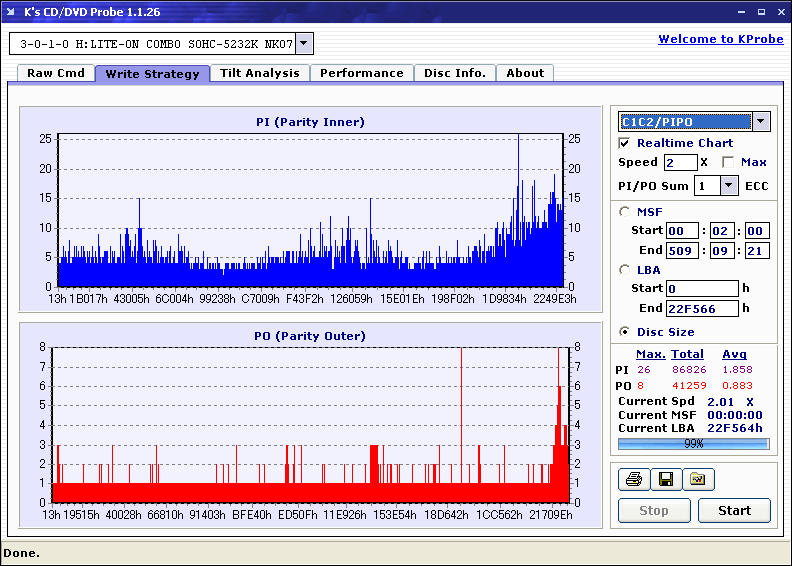Click the LBA End value field
792x566 pixels.
point(703,308)
